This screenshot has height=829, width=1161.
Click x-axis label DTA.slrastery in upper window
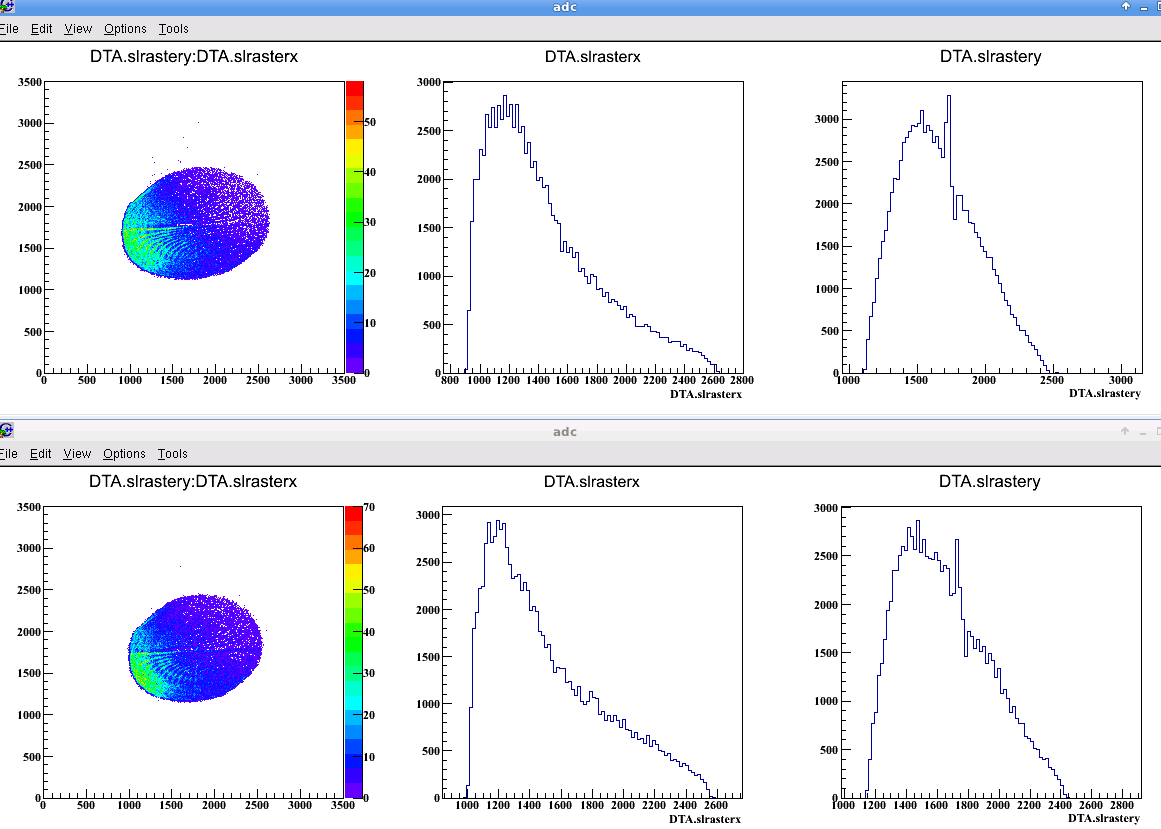coord(1105,393)
